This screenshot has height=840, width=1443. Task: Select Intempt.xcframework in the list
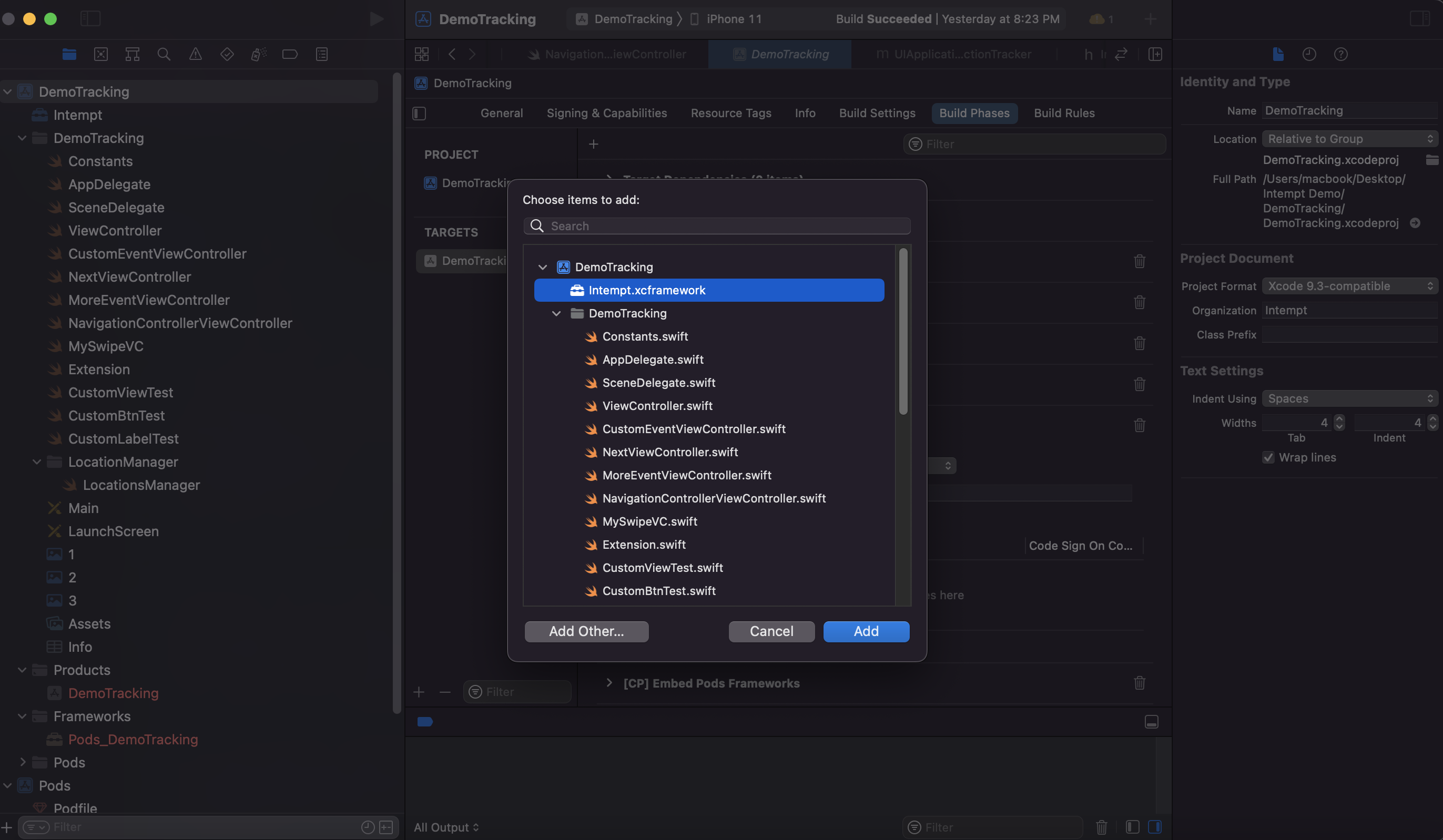click(709, 290)
